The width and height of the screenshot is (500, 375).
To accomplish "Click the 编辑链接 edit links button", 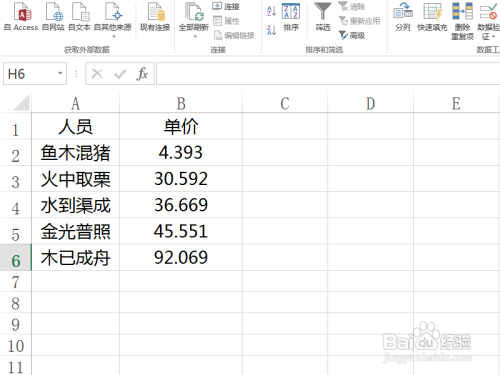I will (x=234, y=35).
